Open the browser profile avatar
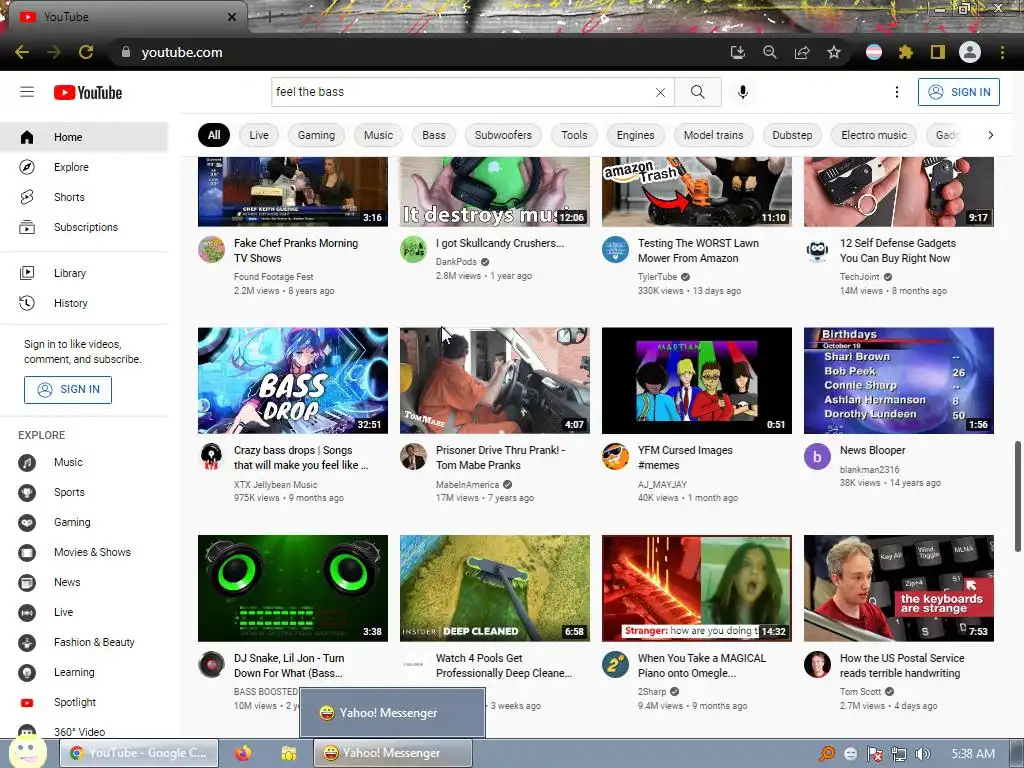 (x=970, y=52)
